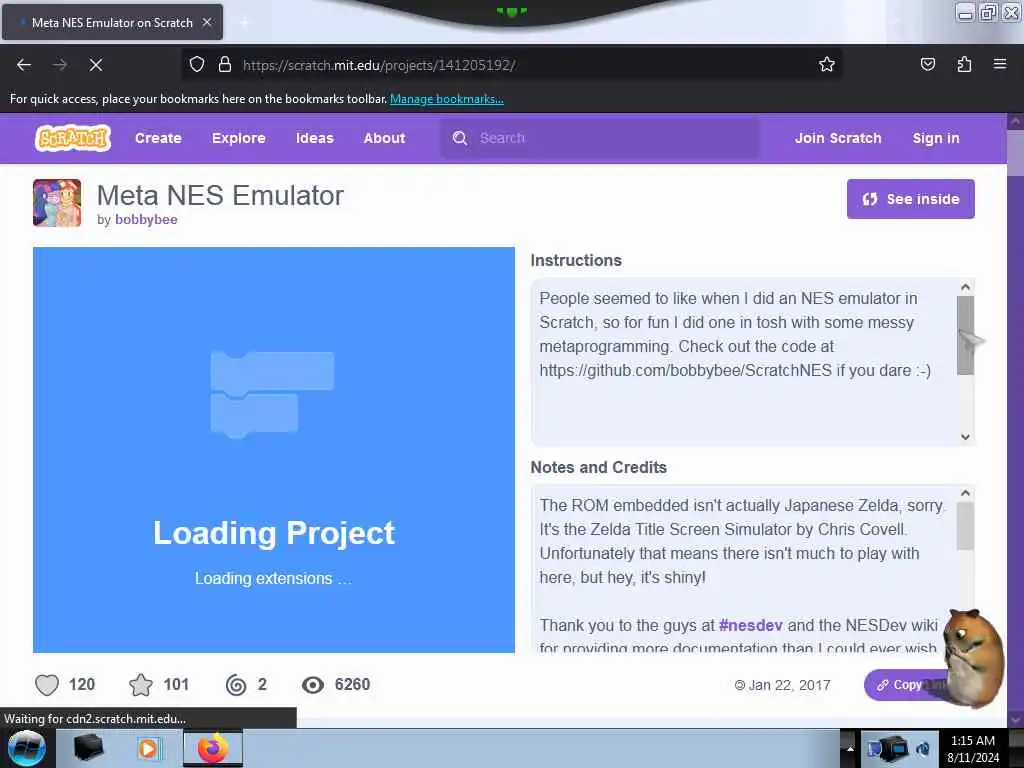View remixes using the spiral icon
This screenshot has width=1024, height=768.
[x=236, y=684]
